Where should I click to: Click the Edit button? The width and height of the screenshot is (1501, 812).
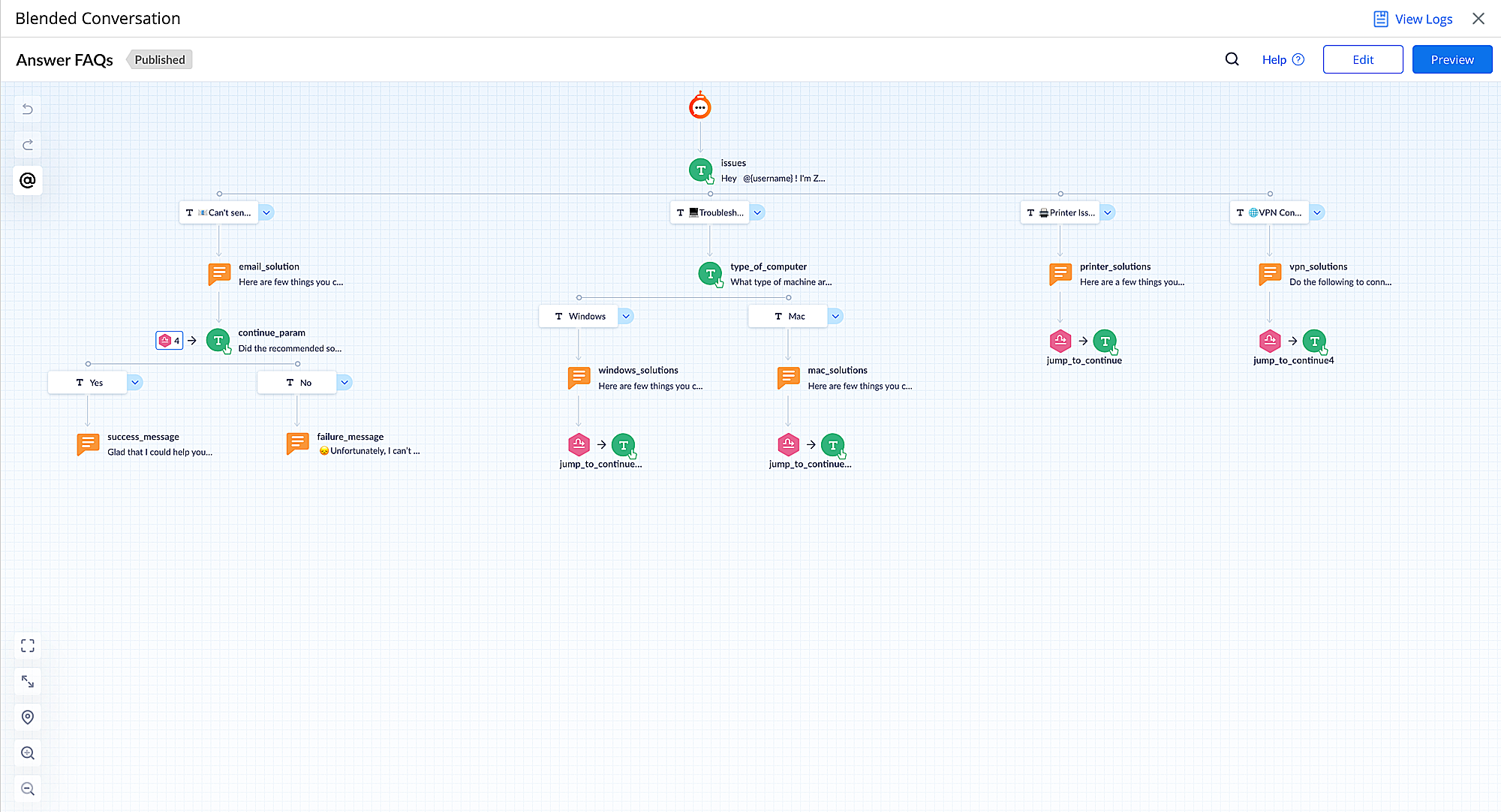click(x=1362, y=59)
